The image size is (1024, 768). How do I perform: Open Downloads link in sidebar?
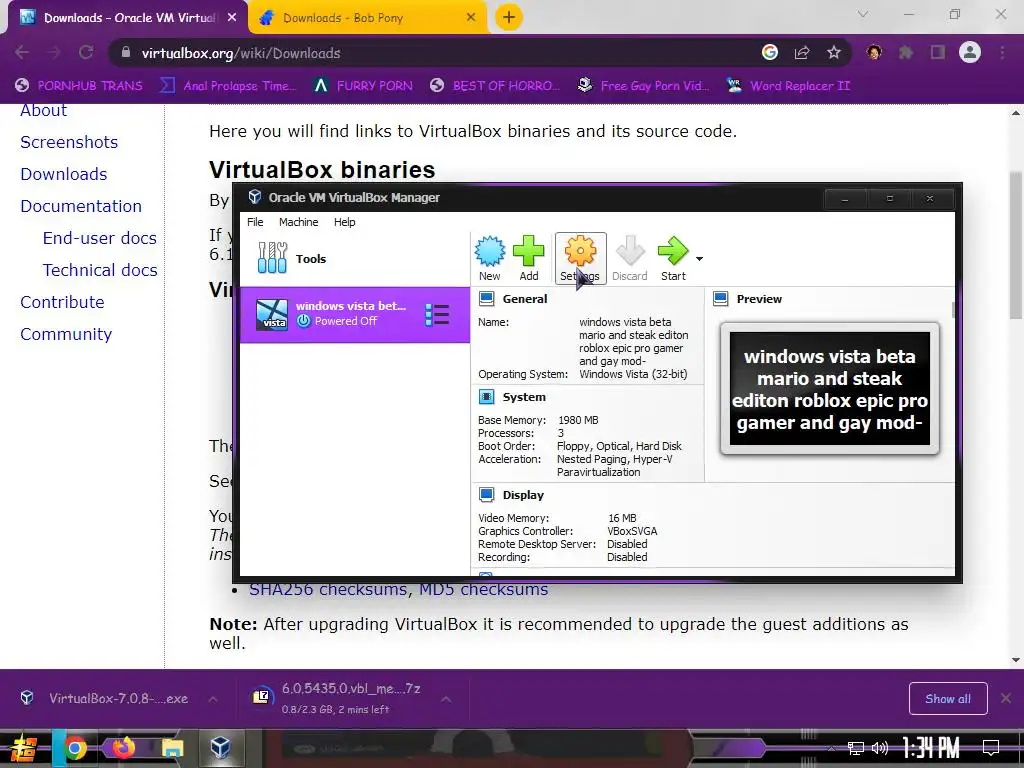coord(64,174)
